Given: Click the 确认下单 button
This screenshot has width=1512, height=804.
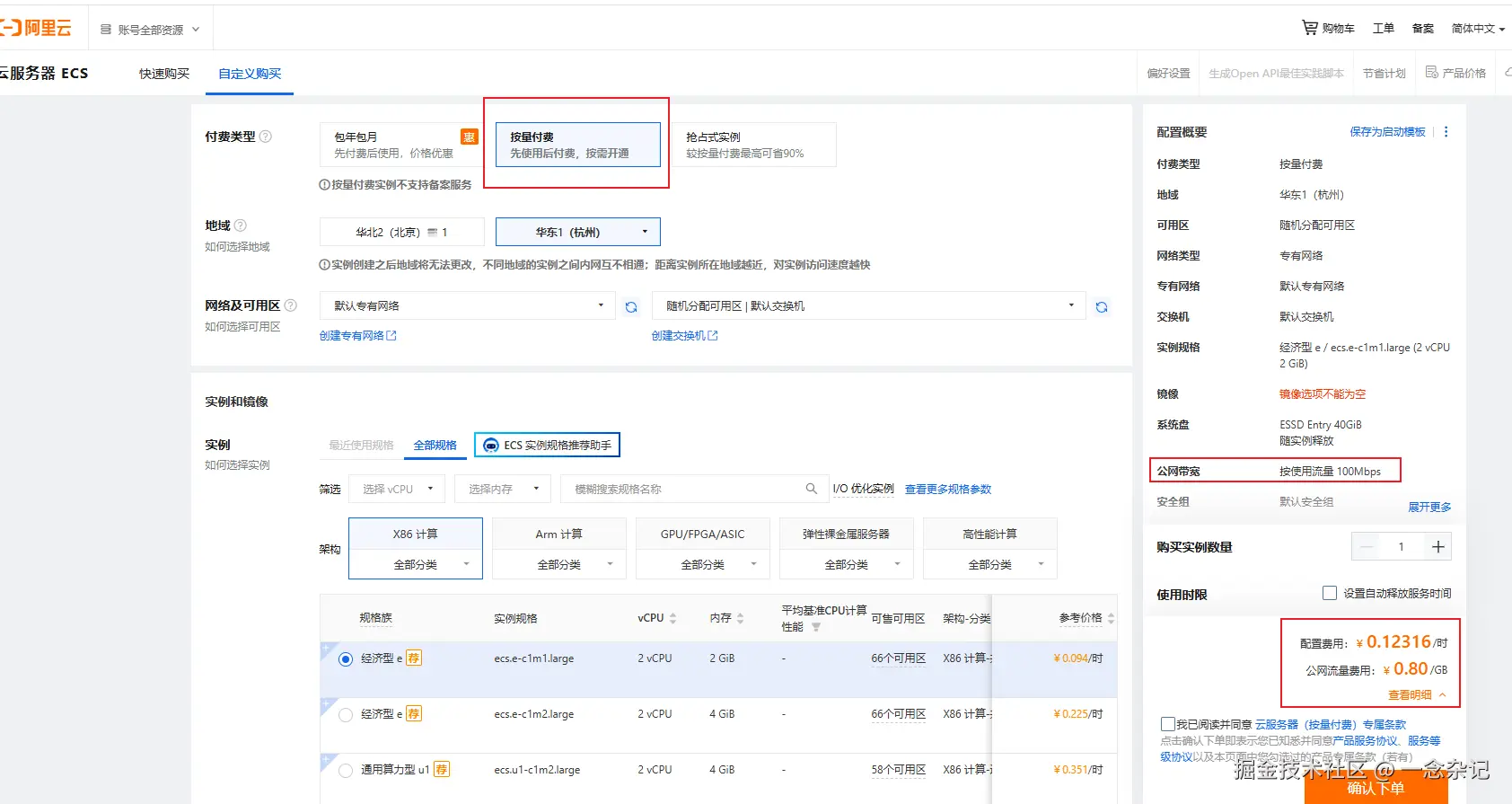Looking at the screenshot, I should coord(1376,788).
